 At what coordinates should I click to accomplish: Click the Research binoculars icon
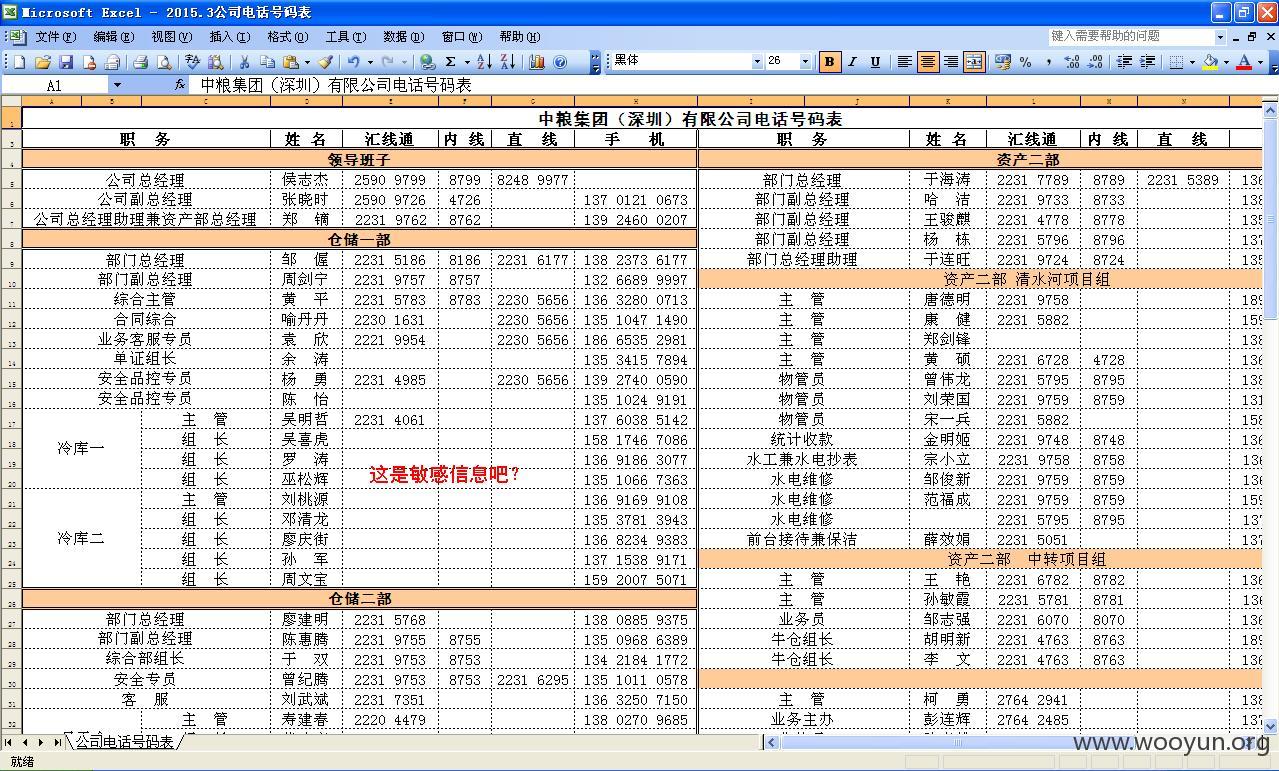point(216,62)
